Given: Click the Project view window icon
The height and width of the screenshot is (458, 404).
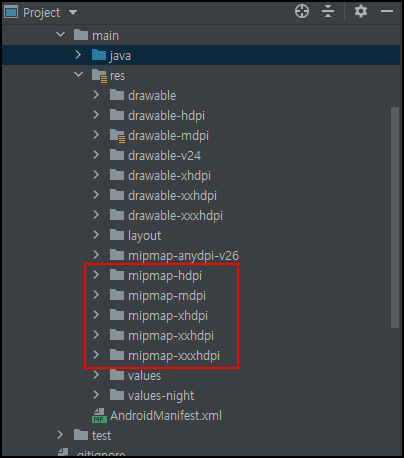Looking at the screenshot, I should (11, 13).
